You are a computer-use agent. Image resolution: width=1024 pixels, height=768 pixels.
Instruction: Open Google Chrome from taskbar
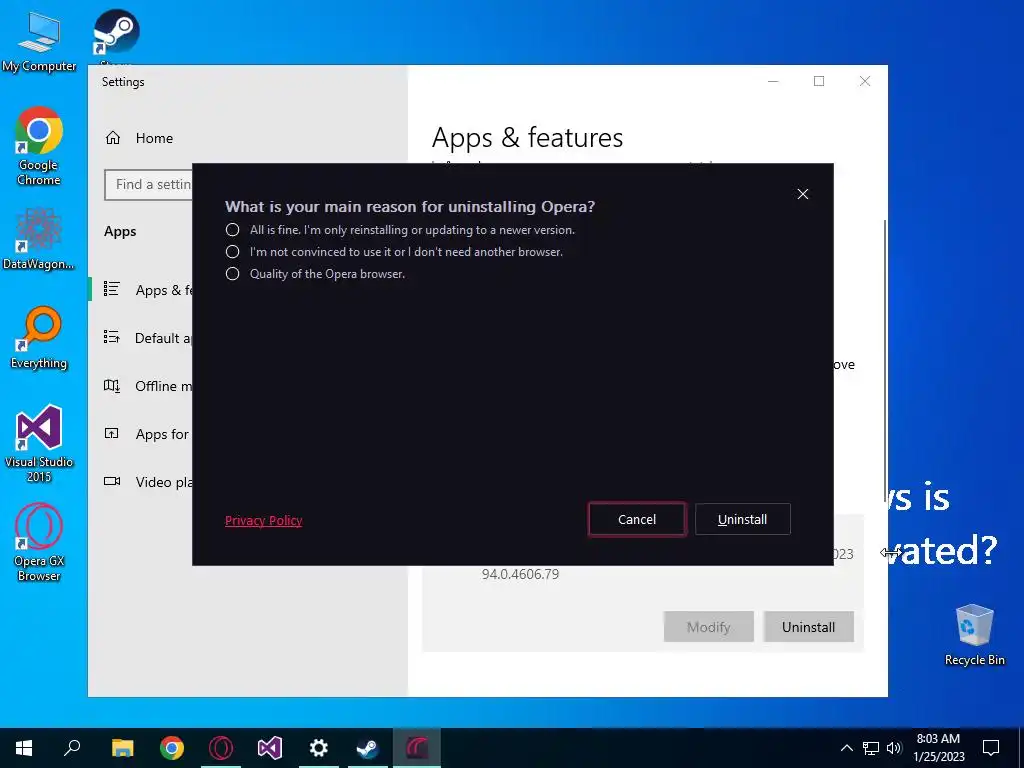172,748
